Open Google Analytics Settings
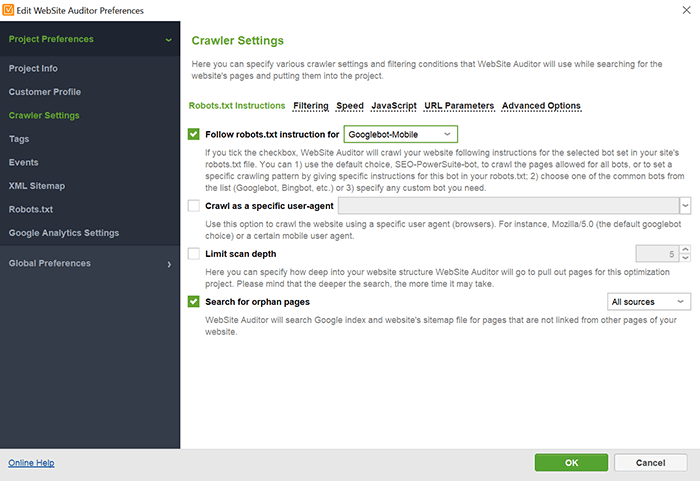The image size is (700, 481). click(x=64, y=233)
